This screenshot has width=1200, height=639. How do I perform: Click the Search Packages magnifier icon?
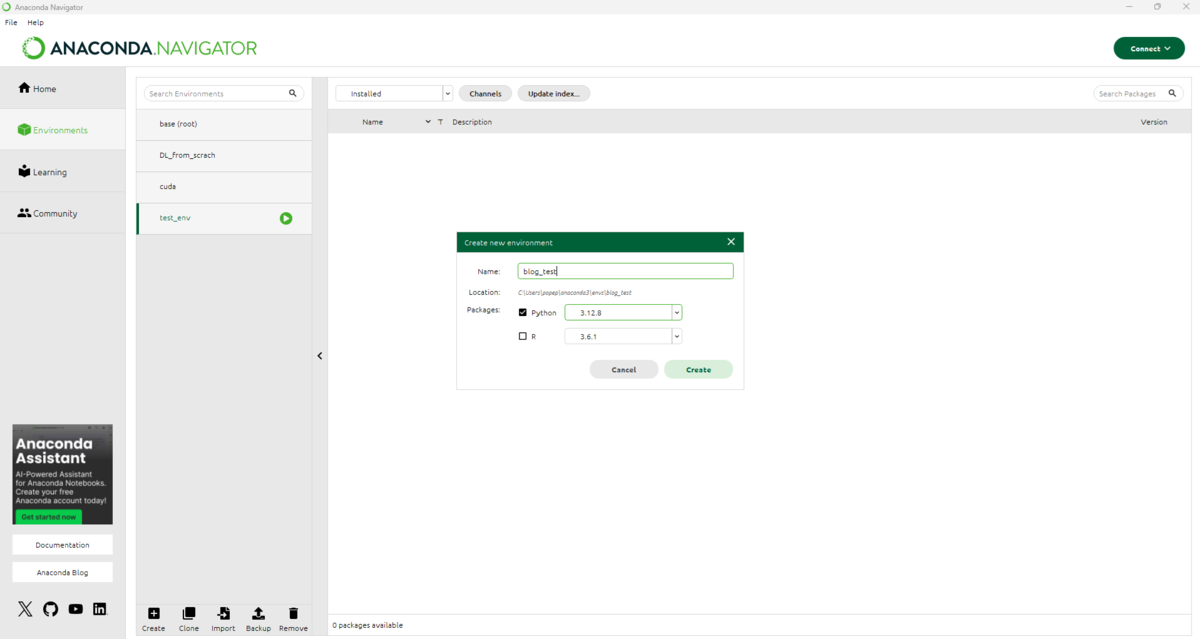tap(1173, 93)
